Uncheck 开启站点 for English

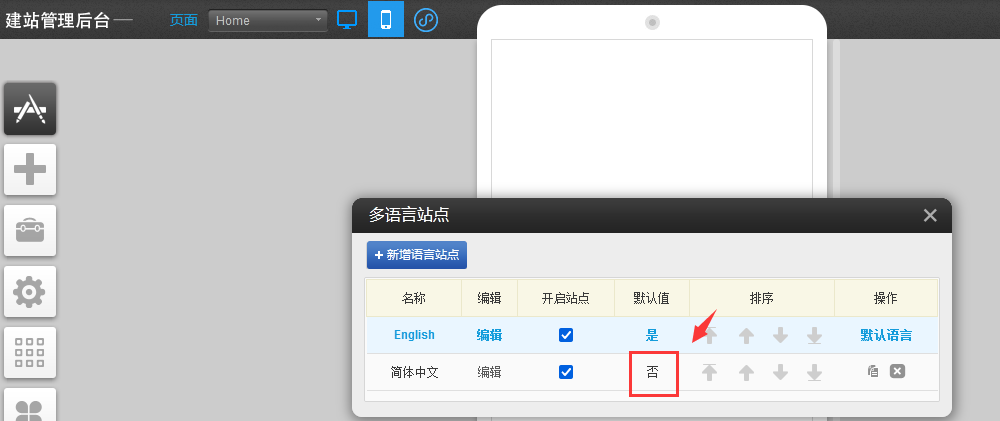pyautogui.click(x=566, y=335)
